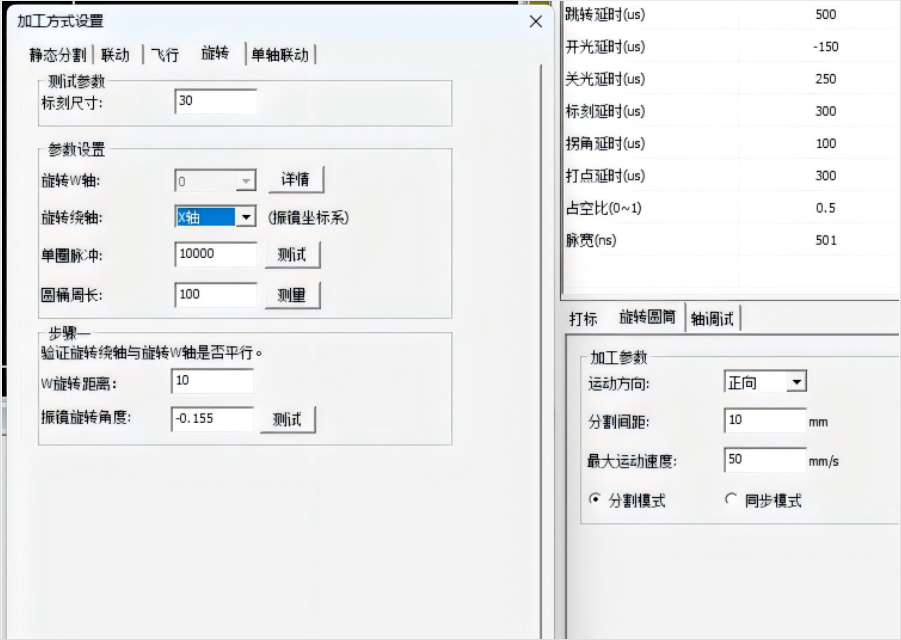Click the 跳转延时 value 500
Screen dimensions: 901x640
coord(826,14)
